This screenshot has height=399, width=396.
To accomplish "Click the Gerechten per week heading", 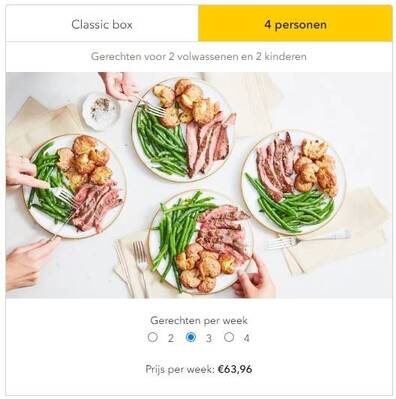I will [x=199, y=321].
